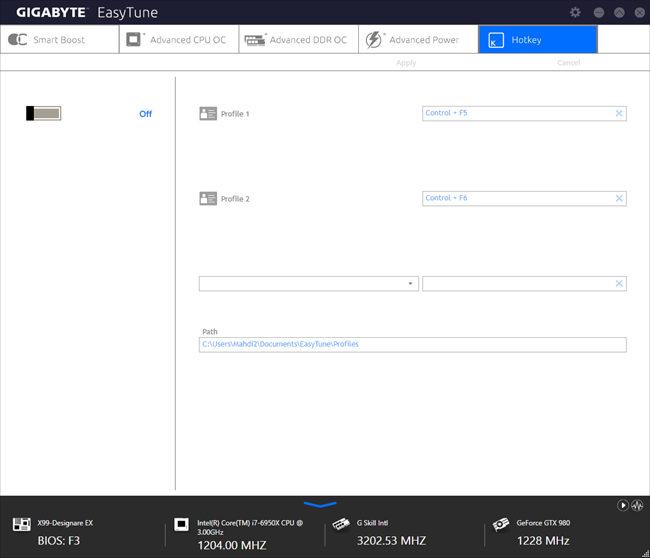Open the settings gear icon
This screenshot has width=650, height=558.
coord(575,12)
